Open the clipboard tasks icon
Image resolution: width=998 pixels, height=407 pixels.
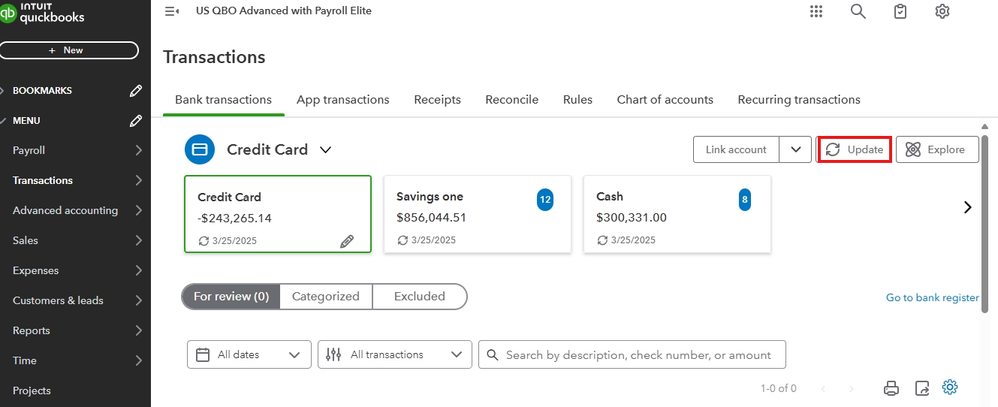(x=900, y=11)
